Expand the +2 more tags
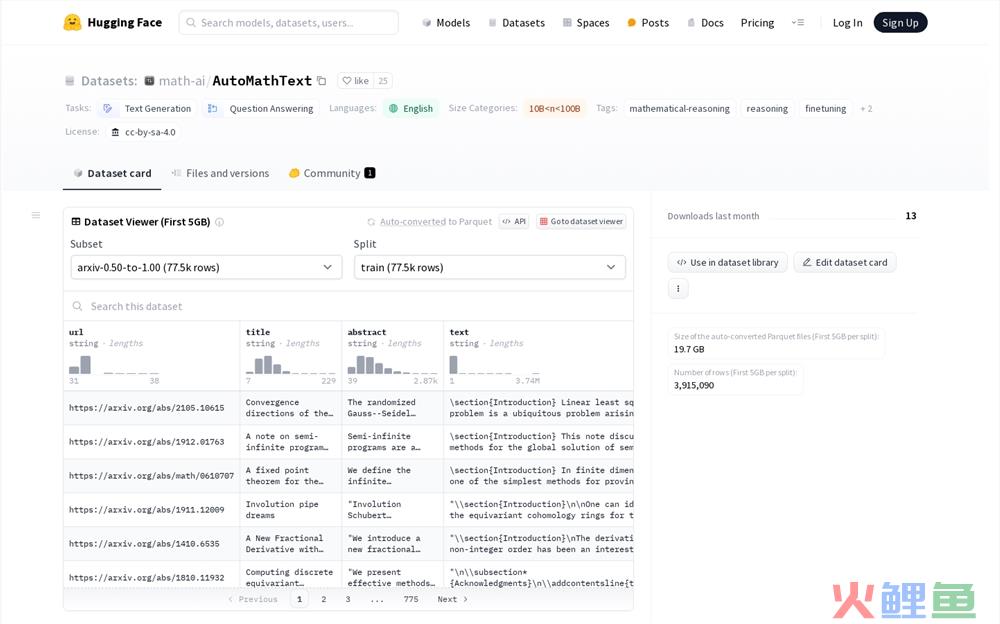This screenshot has height=624, width=1000. [866, 108]
